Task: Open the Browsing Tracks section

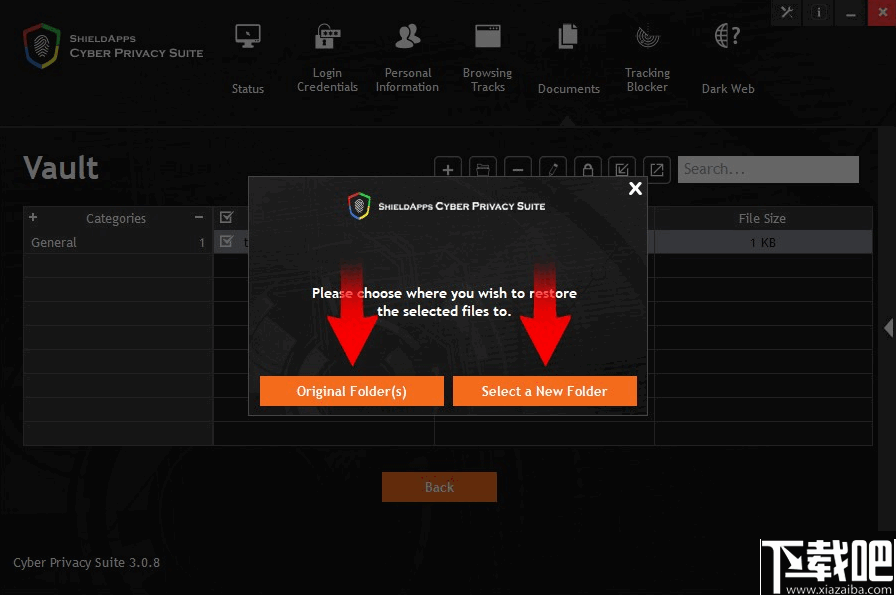Action: pos(487,58)
